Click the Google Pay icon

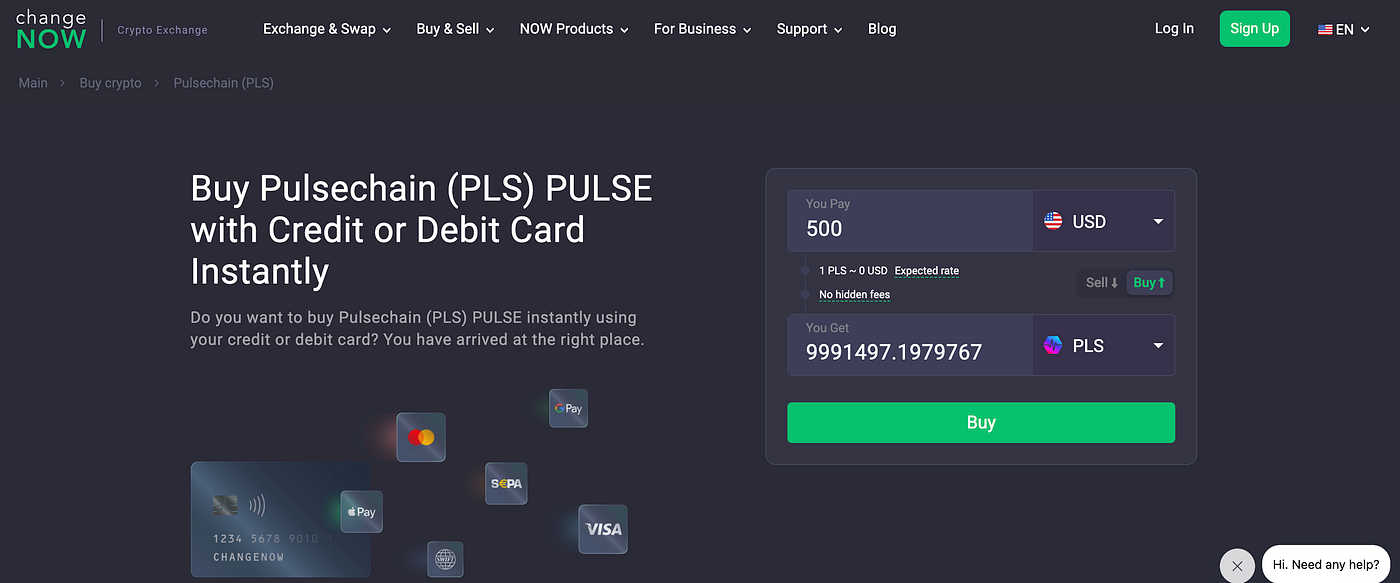568,408
